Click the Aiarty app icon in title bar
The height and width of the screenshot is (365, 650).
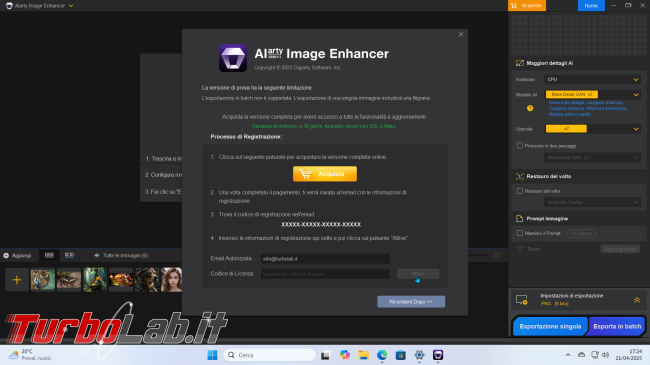coord(9,6)
